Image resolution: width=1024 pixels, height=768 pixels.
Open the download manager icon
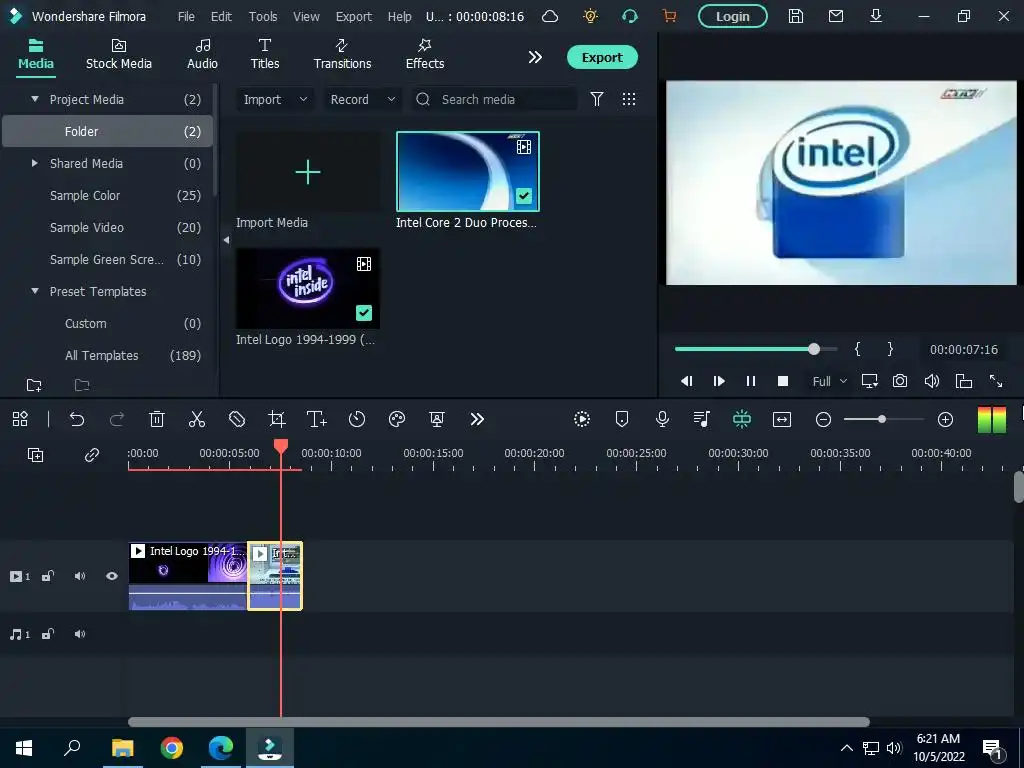tap(876, 16)
